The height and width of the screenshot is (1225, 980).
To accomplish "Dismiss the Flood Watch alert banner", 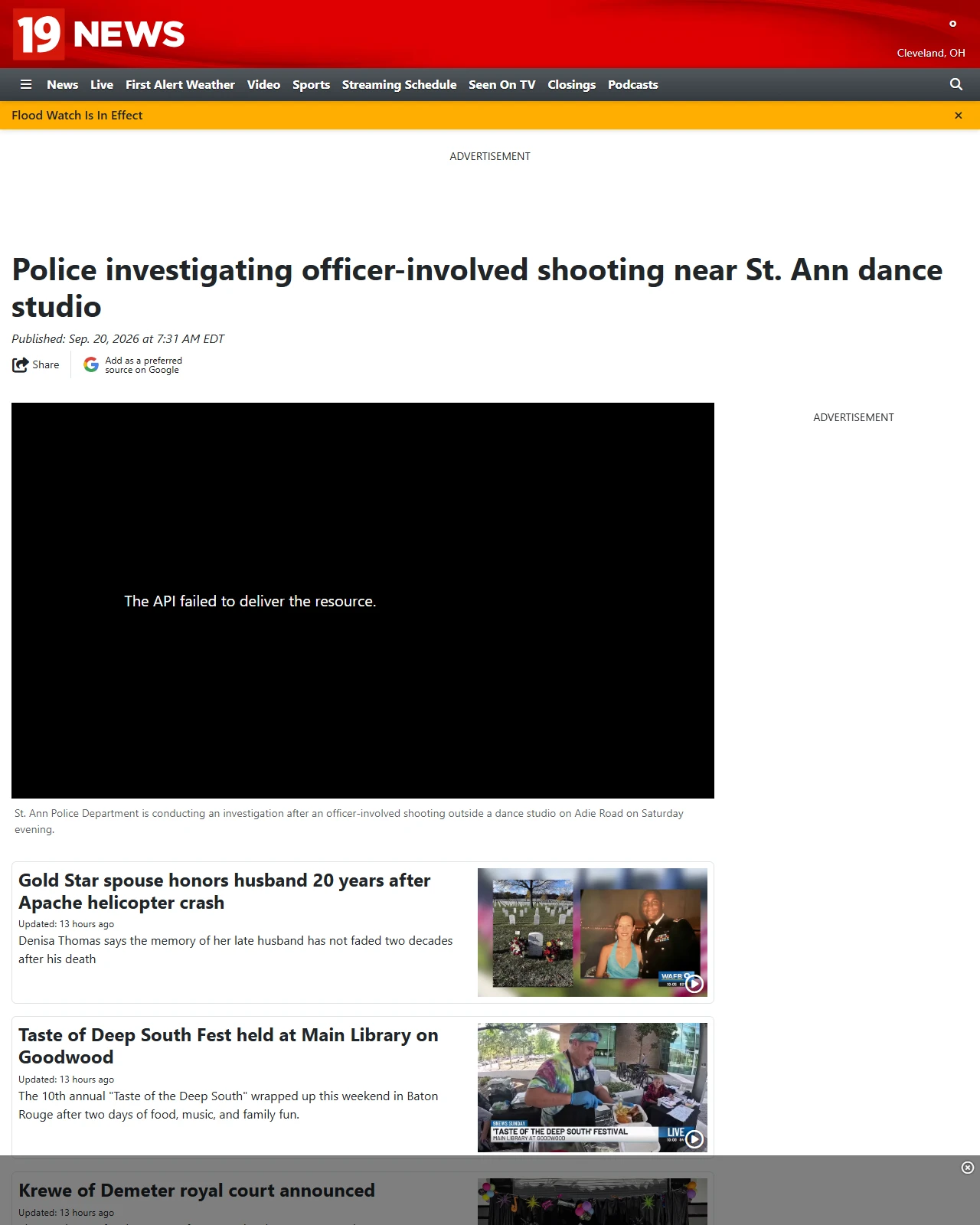I will (959, 116).
